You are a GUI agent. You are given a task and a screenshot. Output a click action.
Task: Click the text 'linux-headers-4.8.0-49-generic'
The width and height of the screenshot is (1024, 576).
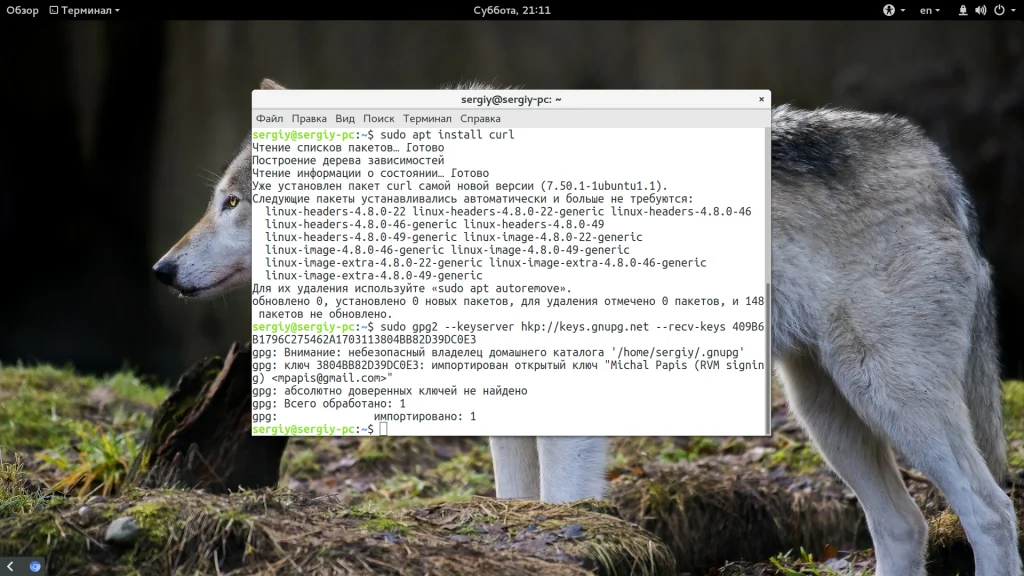(360, 237)
